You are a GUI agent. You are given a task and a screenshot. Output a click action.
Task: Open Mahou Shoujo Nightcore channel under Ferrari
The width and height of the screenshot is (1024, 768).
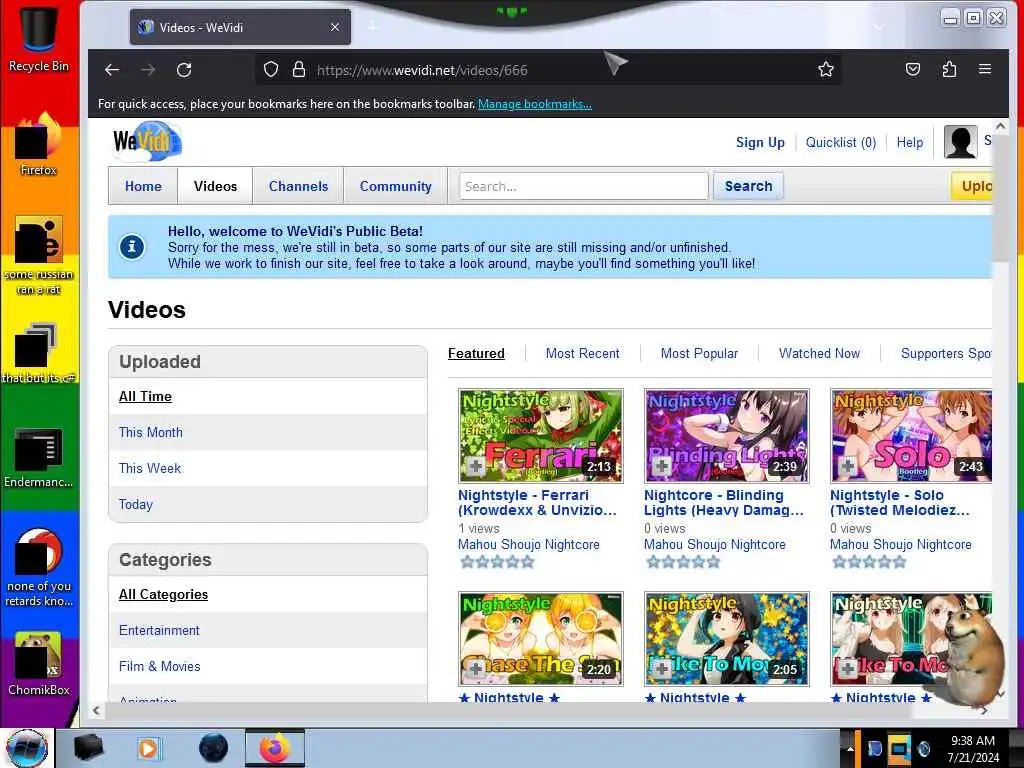[x=528, y=545]
